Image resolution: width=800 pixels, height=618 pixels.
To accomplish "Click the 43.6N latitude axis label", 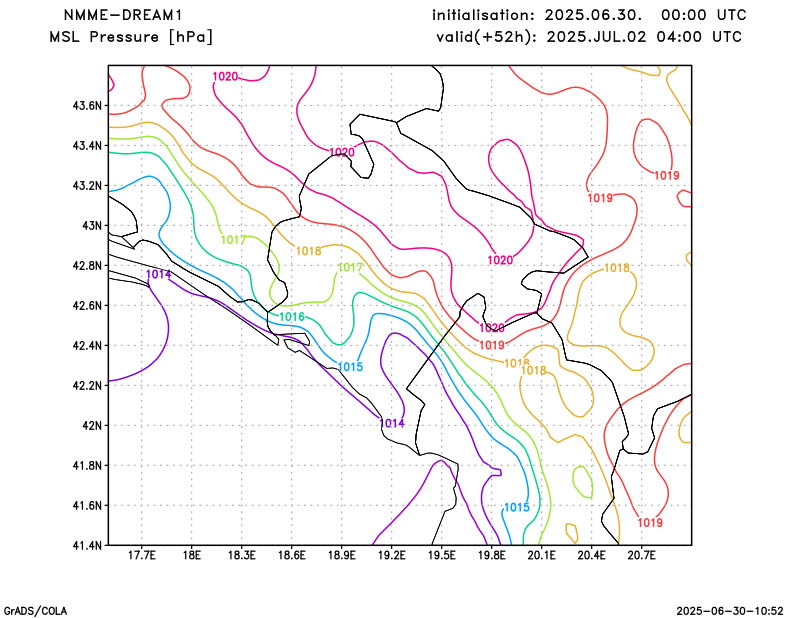I will point(87,106).
